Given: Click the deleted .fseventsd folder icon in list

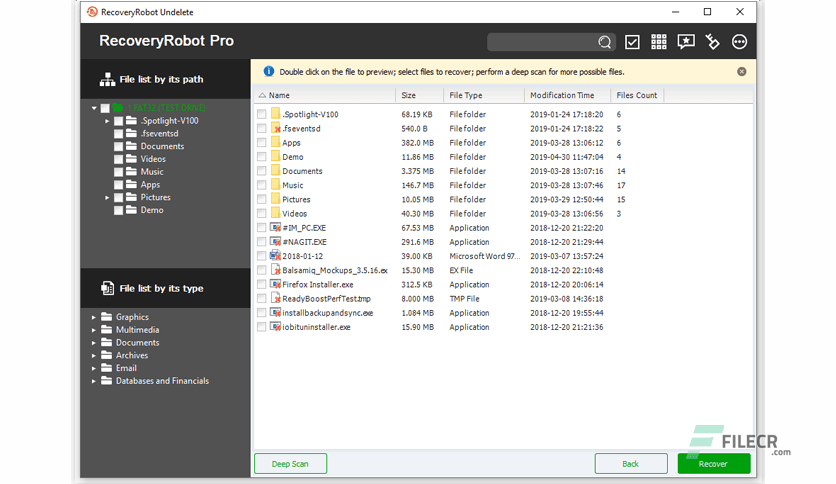Looking at the screenshot, I should coord(276,128).
